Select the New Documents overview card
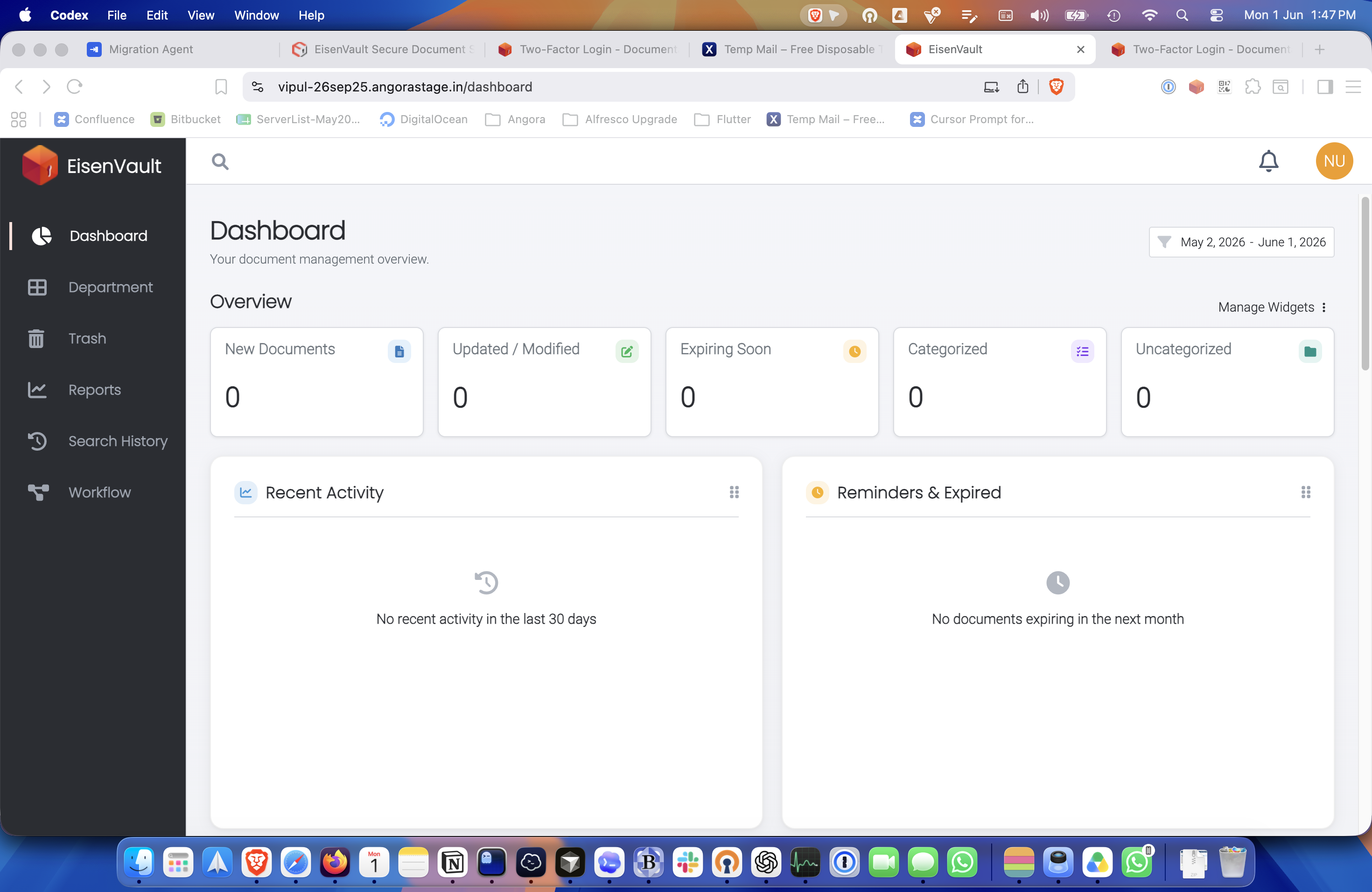Viewport: 1372px width, 892px height. pyautogui.click(x=316, y=382)
